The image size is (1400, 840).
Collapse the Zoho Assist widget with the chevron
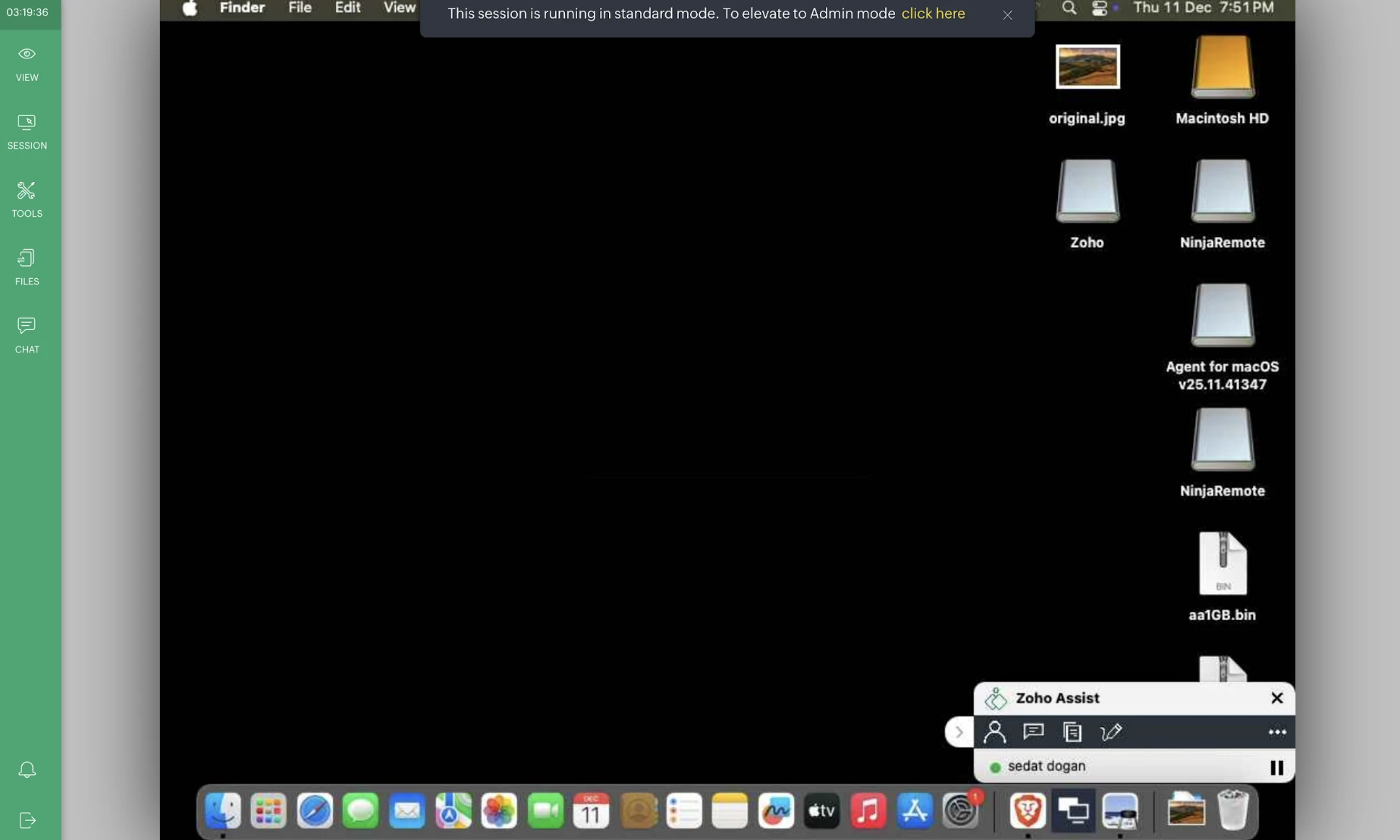[959, 732]
